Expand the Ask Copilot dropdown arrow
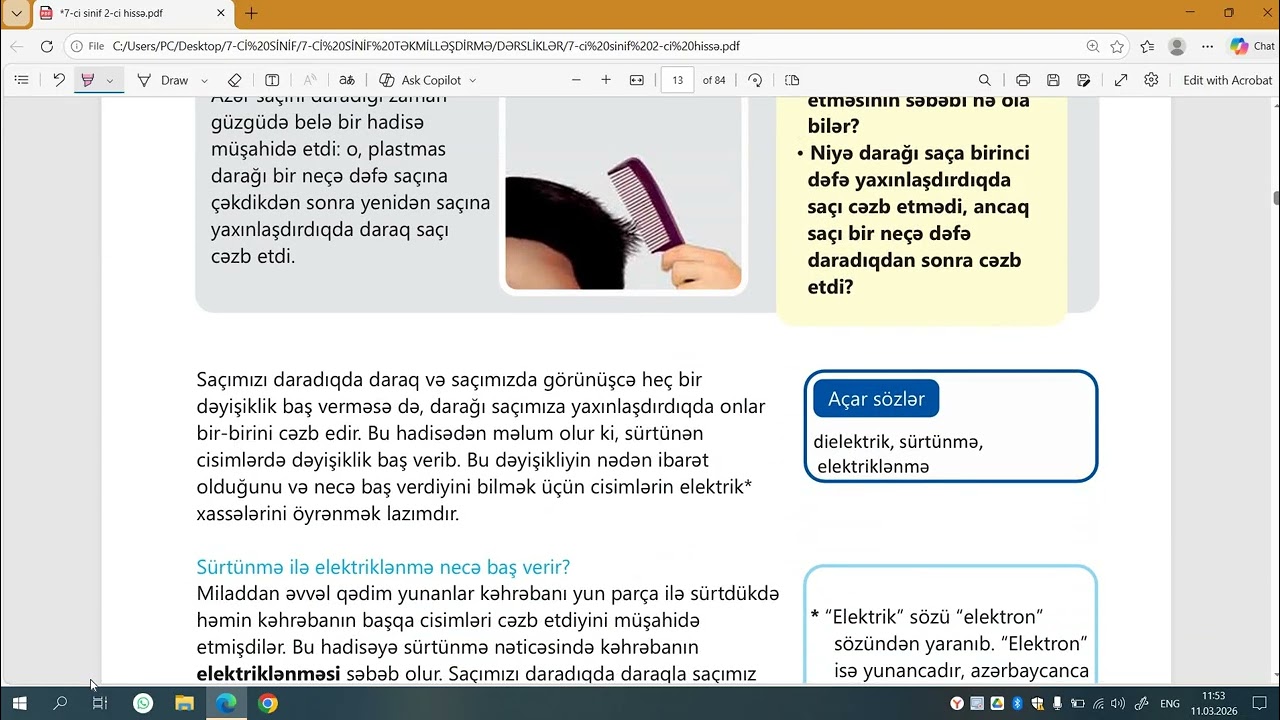The width and height of the screenshot is (1280, 720). tap(472, 80)
